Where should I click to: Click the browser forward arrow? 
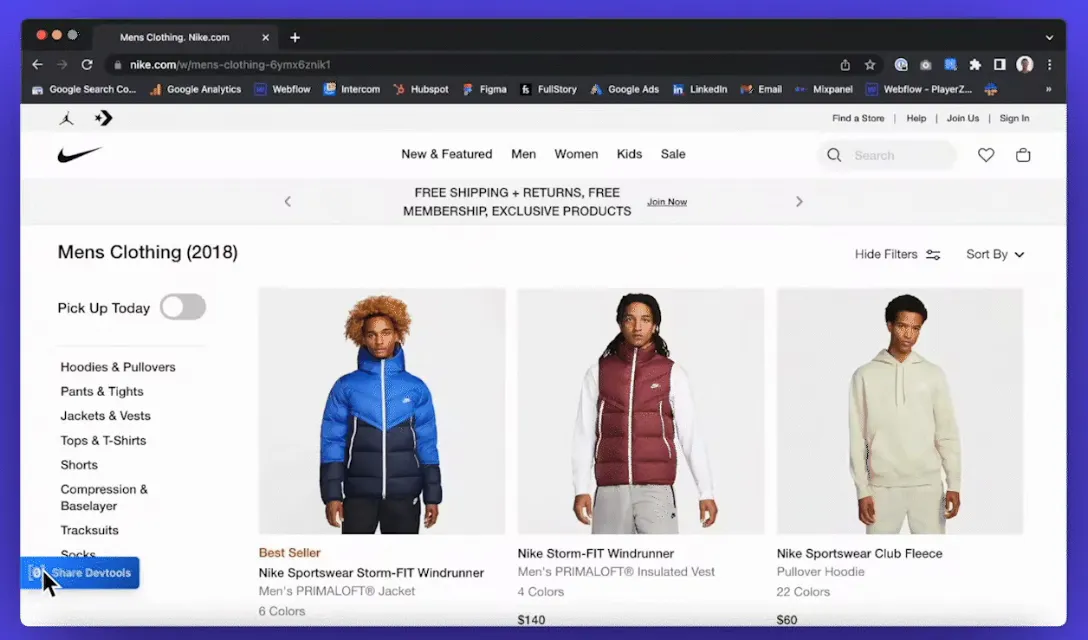pyautogui.click(x=62, y=65)
